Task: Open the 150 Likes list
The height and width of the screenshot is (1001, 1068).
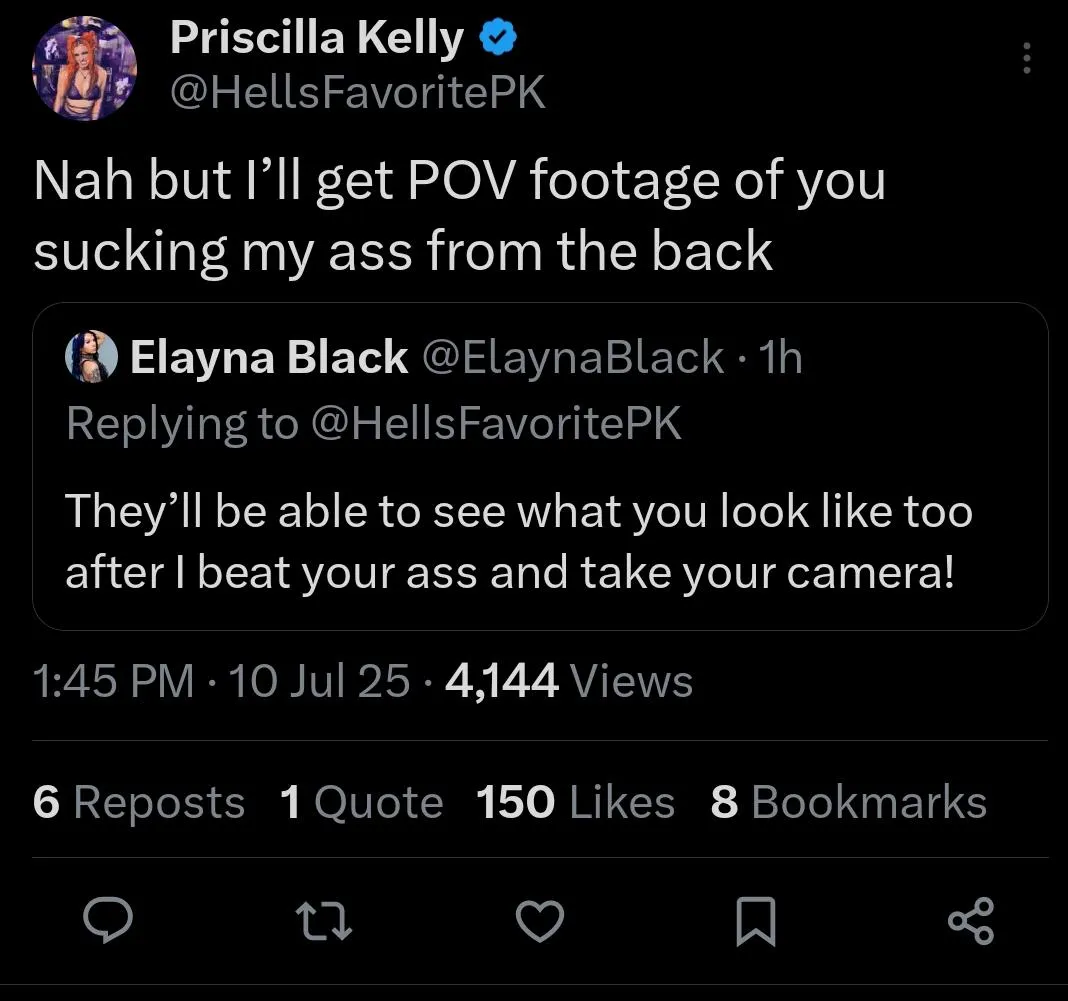Action: click(575, 802)
